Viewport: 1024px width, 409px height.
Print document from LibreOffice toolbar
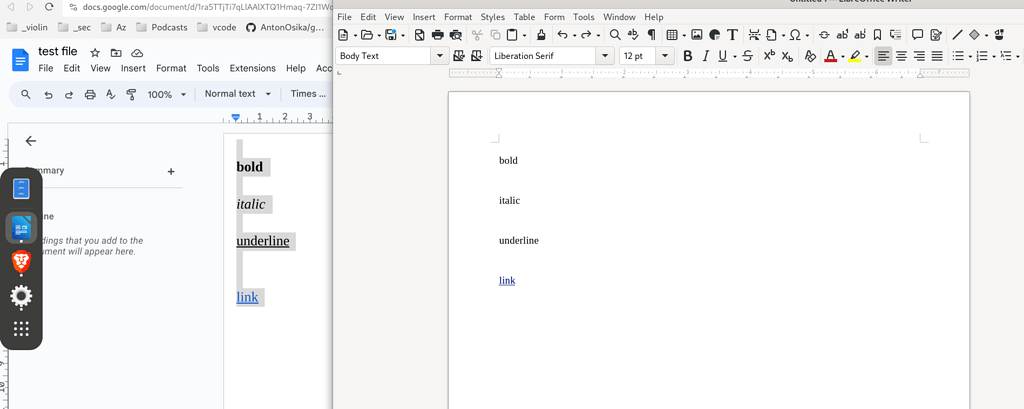438,35
